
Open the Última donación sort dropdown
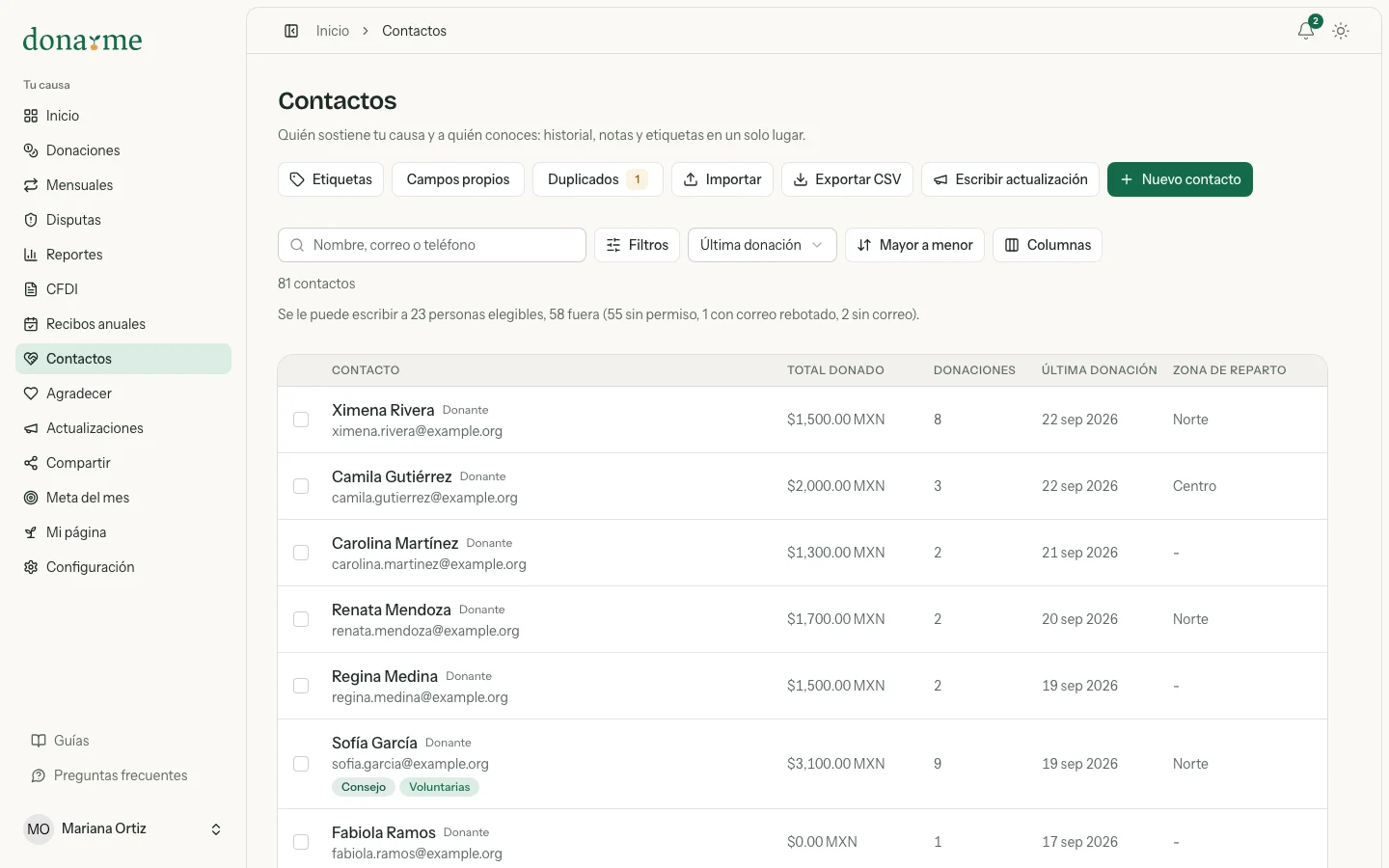[762, 245]
